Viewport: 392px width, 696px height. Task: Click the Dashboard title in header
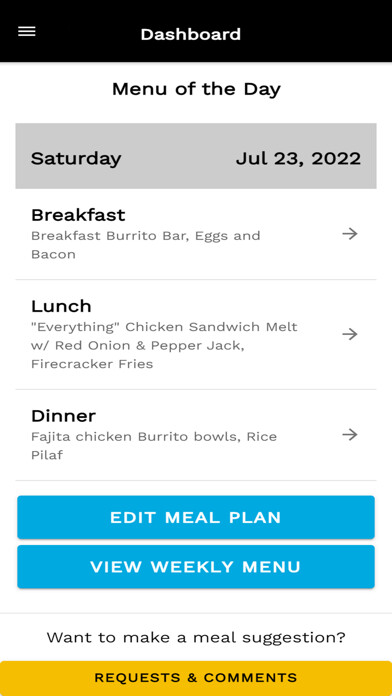coord(191,34)
